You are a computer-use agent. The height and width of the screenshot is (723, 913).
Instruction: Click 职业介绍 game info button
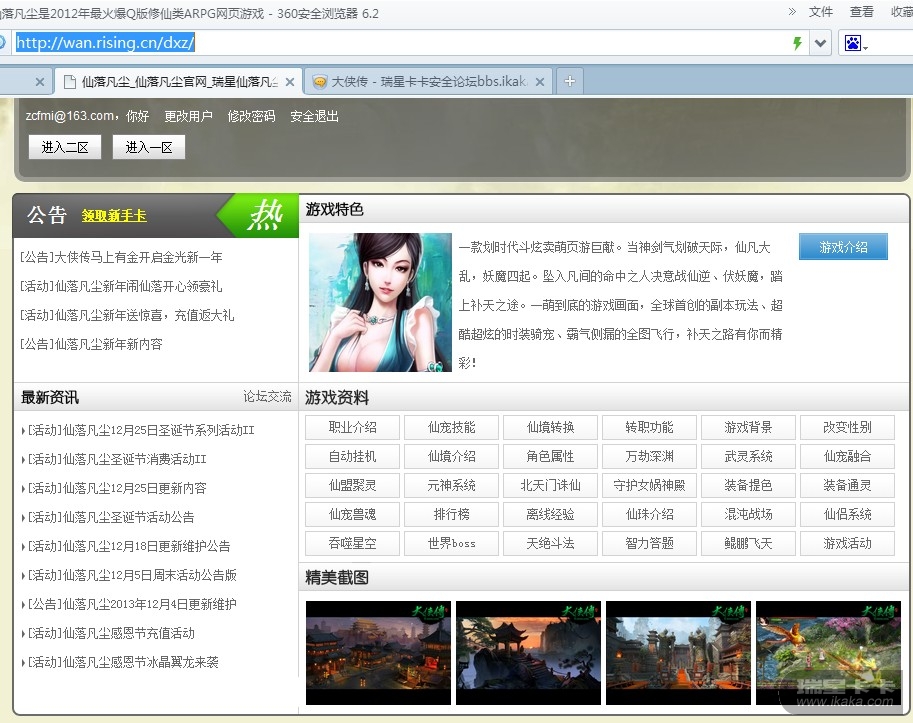[x=352, y=427]
